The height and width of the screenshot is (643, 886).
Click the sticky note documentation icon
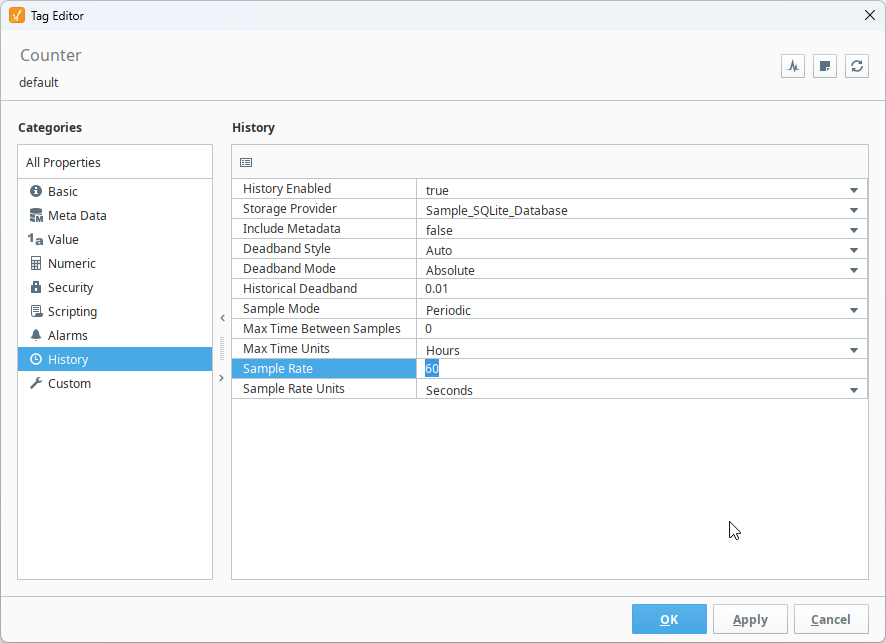pyautogui.click(x=825, y=66)
